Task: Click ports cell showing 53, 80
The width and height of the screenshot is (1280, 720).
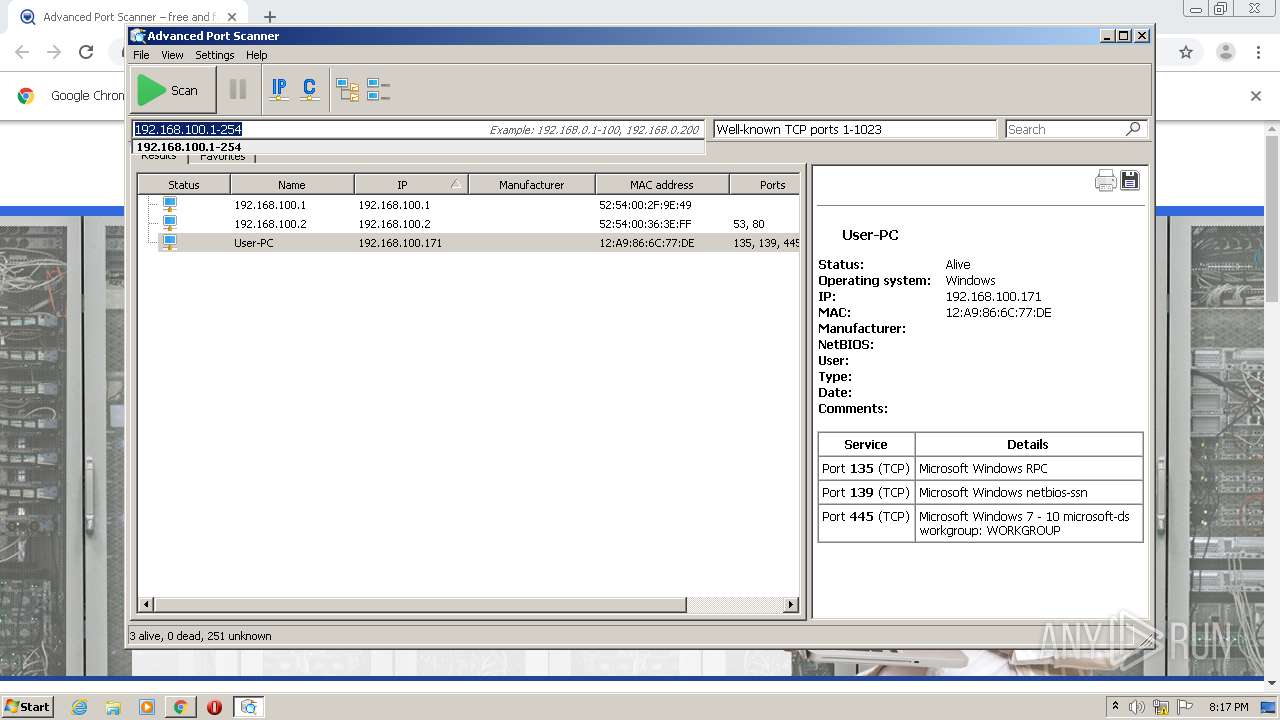Action: [x=748, y=224]
